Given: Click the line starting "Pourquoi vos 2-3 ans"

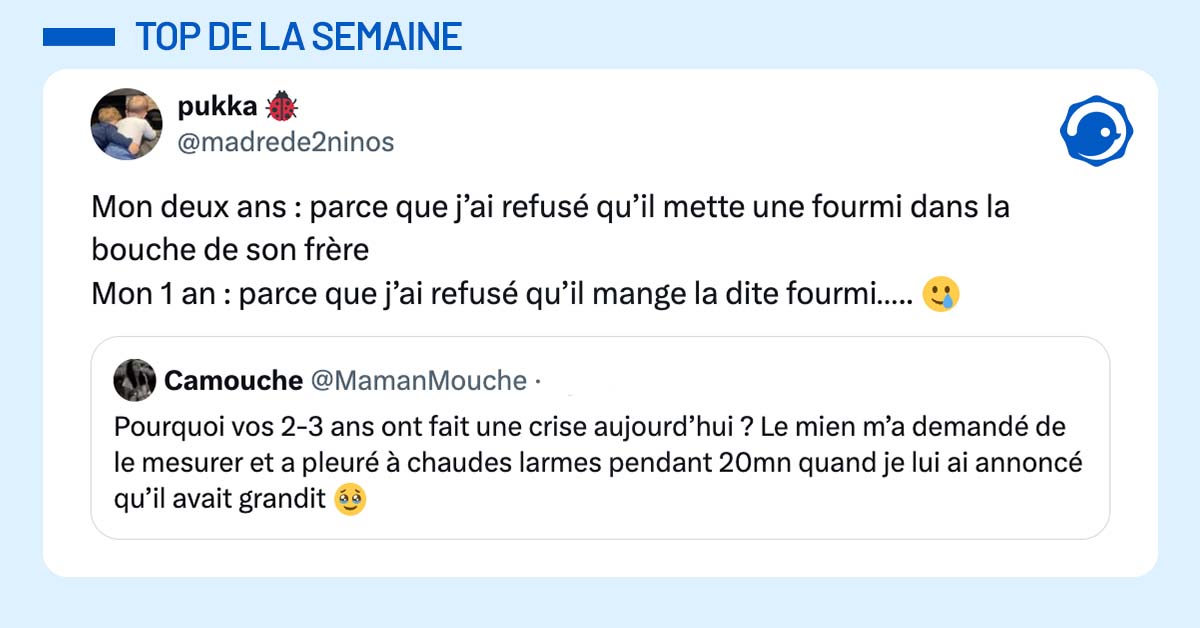Looking at the screenshot, I should click(590, 428).
